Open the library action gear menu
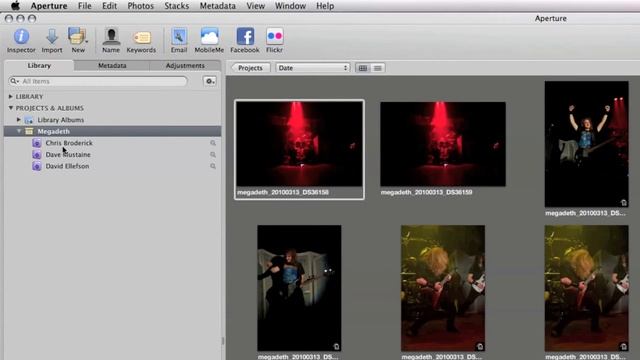640x360 pixels. coord(210,81)
